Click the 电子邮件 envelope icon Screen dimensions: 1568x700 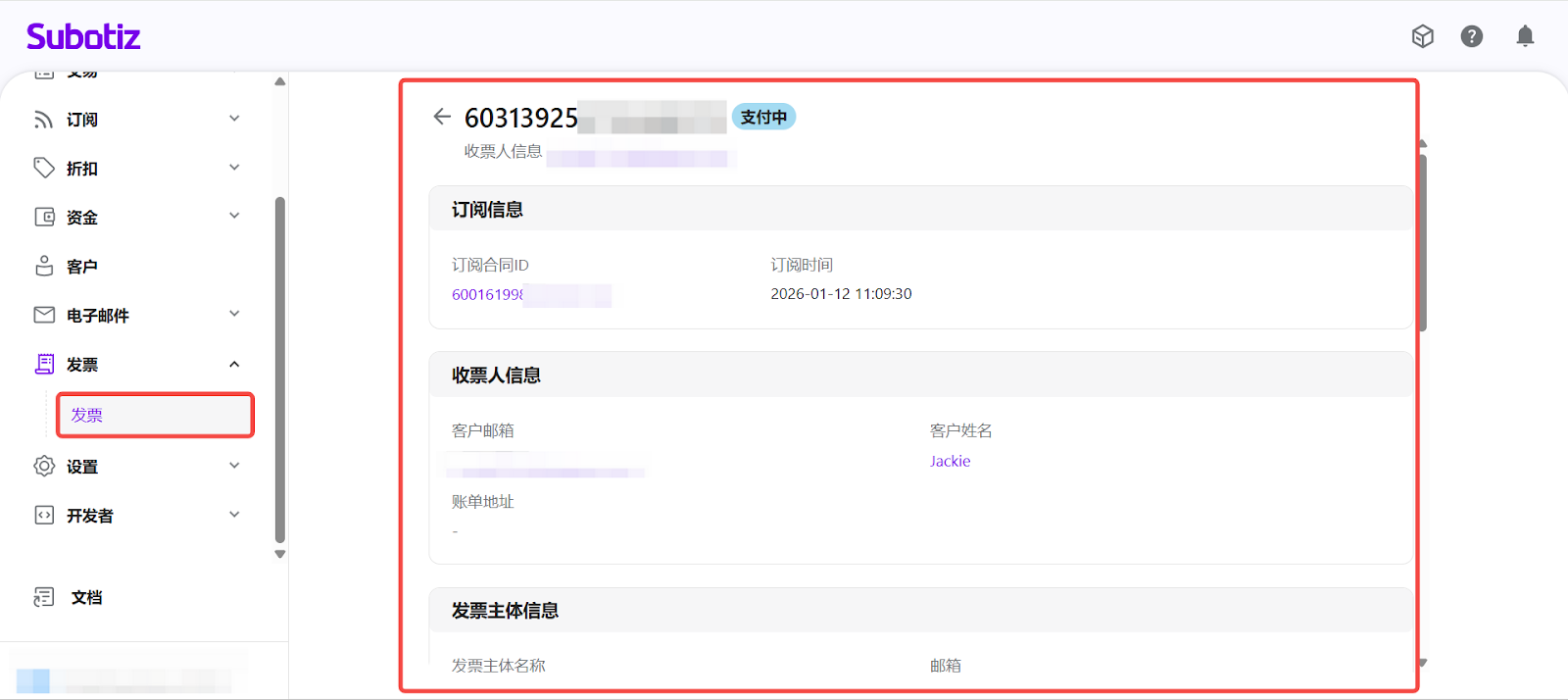[x=44, y=315]
